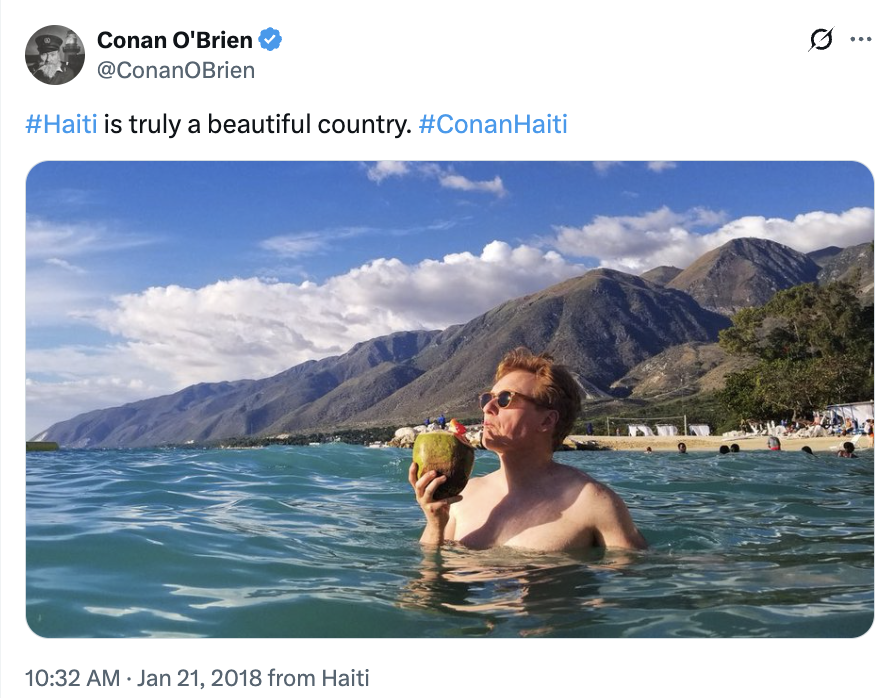The height and width of the screenshot is (698, 892).
Task: Follow the #ConanHaiti hashtag link
Action: [x=493, y=125]
